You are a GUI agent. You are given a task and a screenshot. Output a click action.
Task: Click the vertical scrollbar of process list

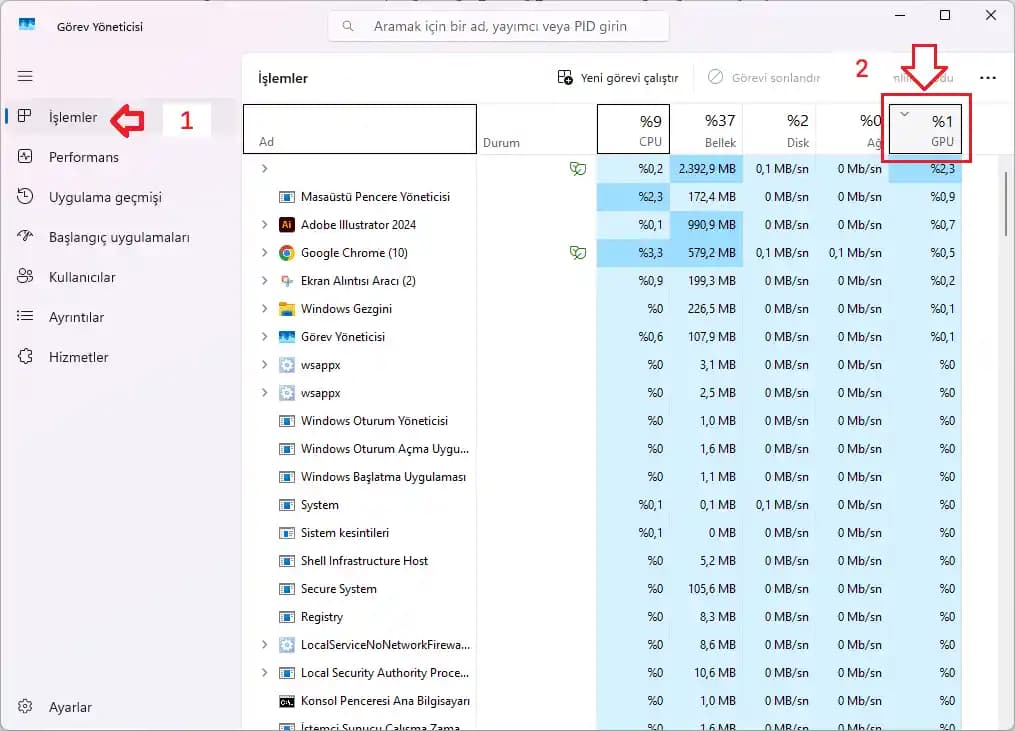coord(1005,204)
